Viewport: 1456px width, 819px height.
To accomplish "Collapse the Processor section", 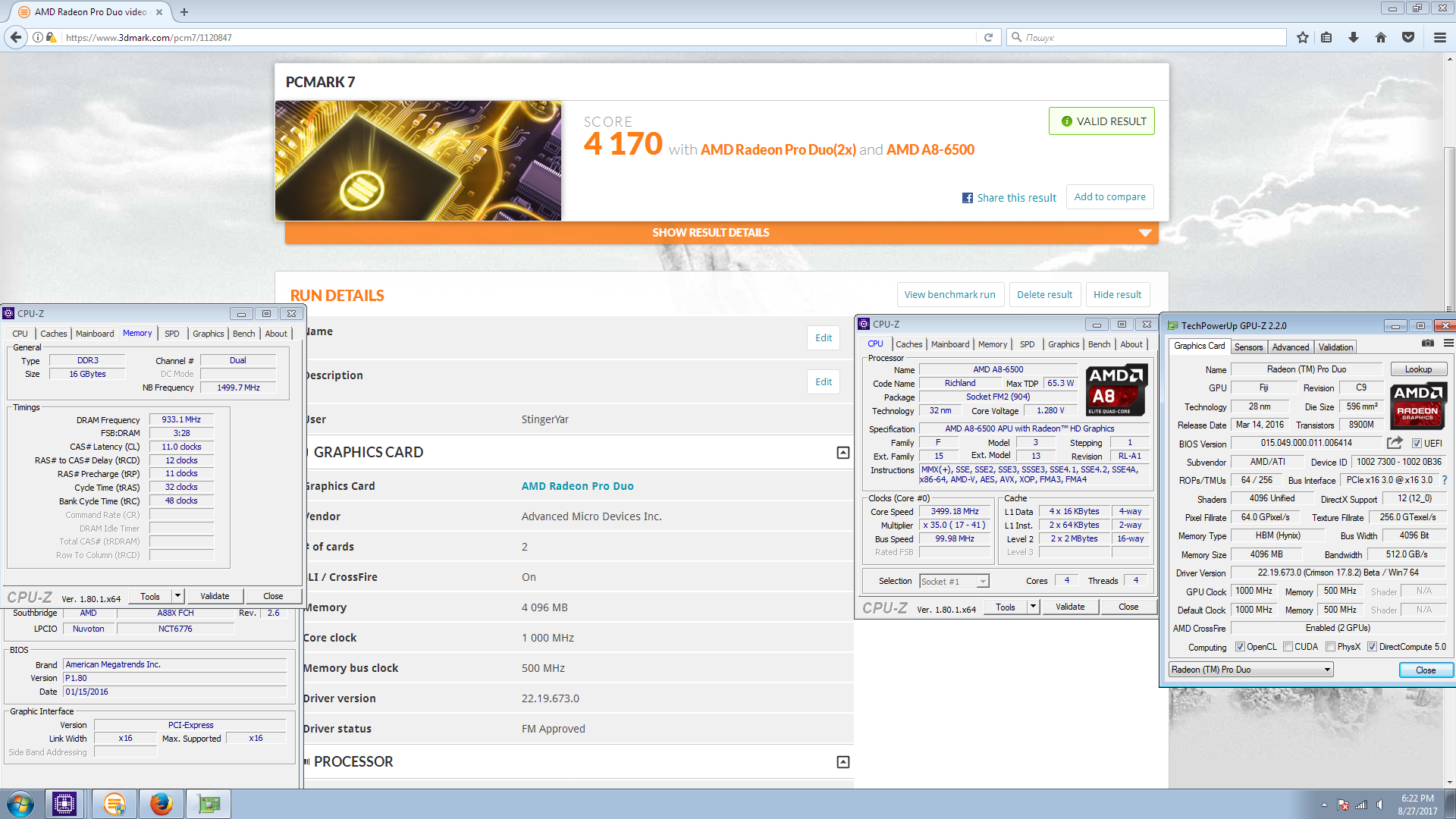I will 843,762.
